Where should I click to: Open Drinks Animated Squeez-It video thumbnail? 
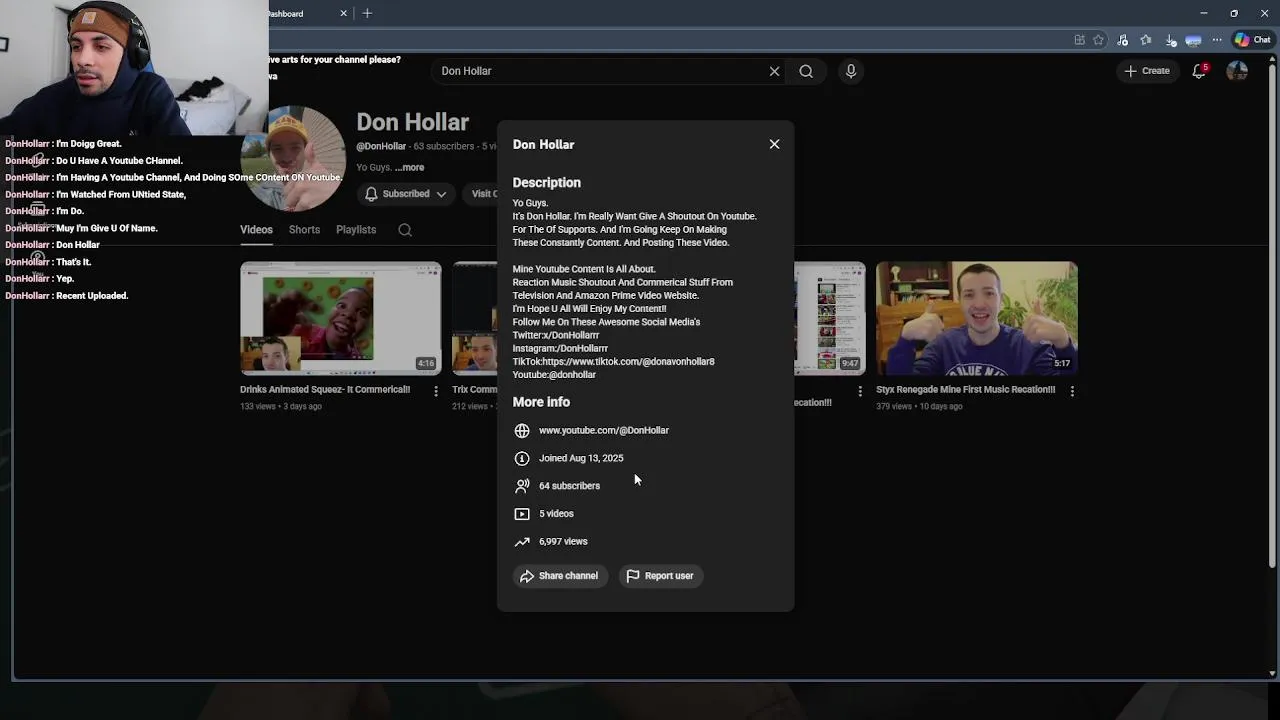coord(340,318)
